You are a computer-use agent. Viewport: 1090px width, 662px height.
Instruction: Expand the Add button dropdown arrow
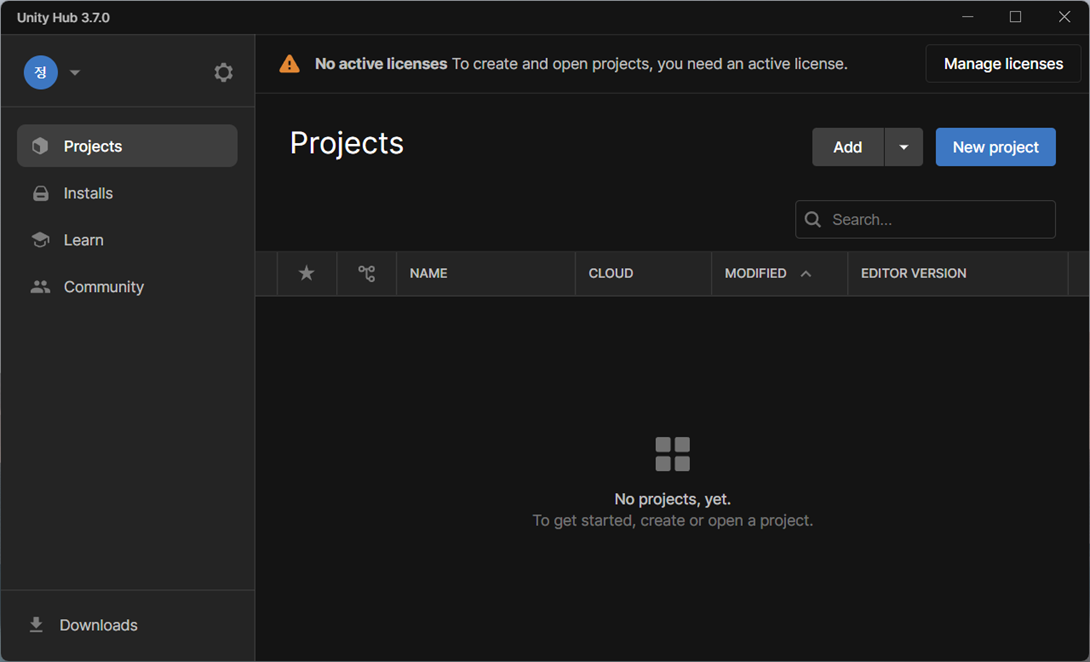click(x=904, y=147)
